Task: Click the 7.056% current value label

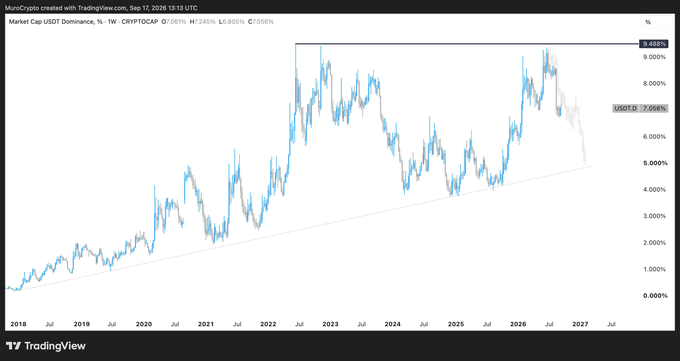Action: (x=654, y=108)
